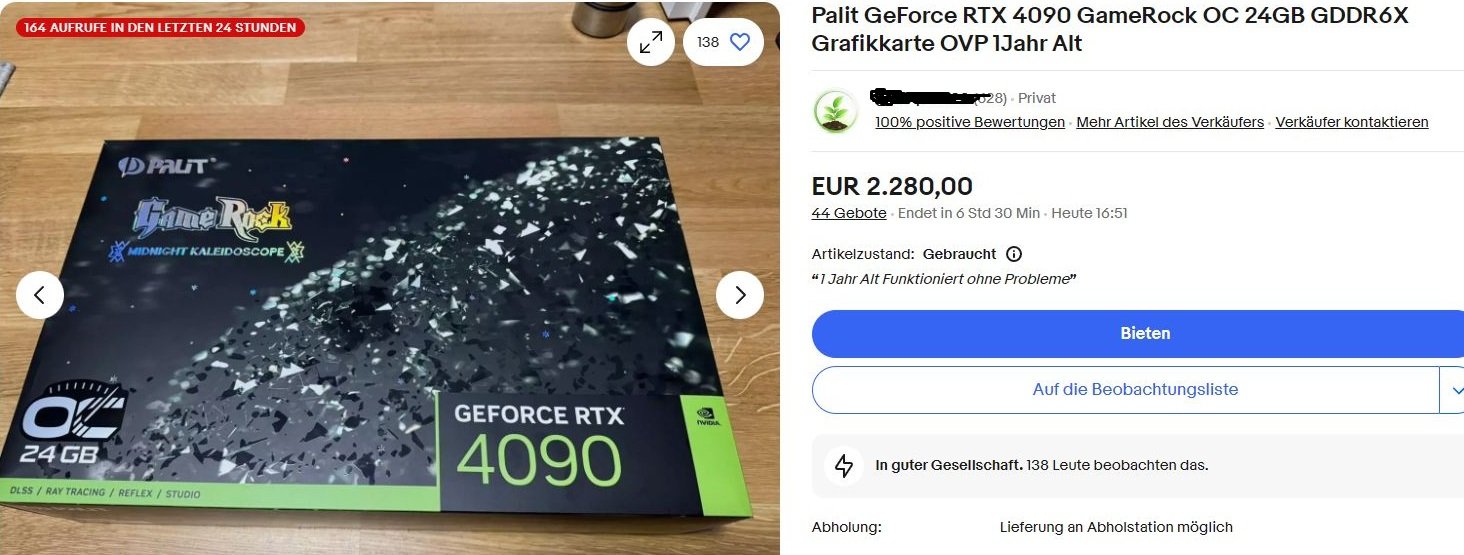Click Lieferung an Abholstation möglich text
Image resolution: width=1464 pixels, height=555 pixels.
1116,527
